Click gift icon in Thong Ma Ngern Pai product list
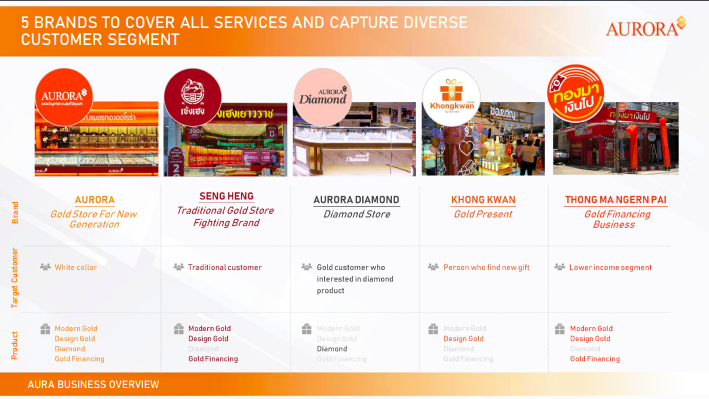The image size is (709, 399). (560, 328)
